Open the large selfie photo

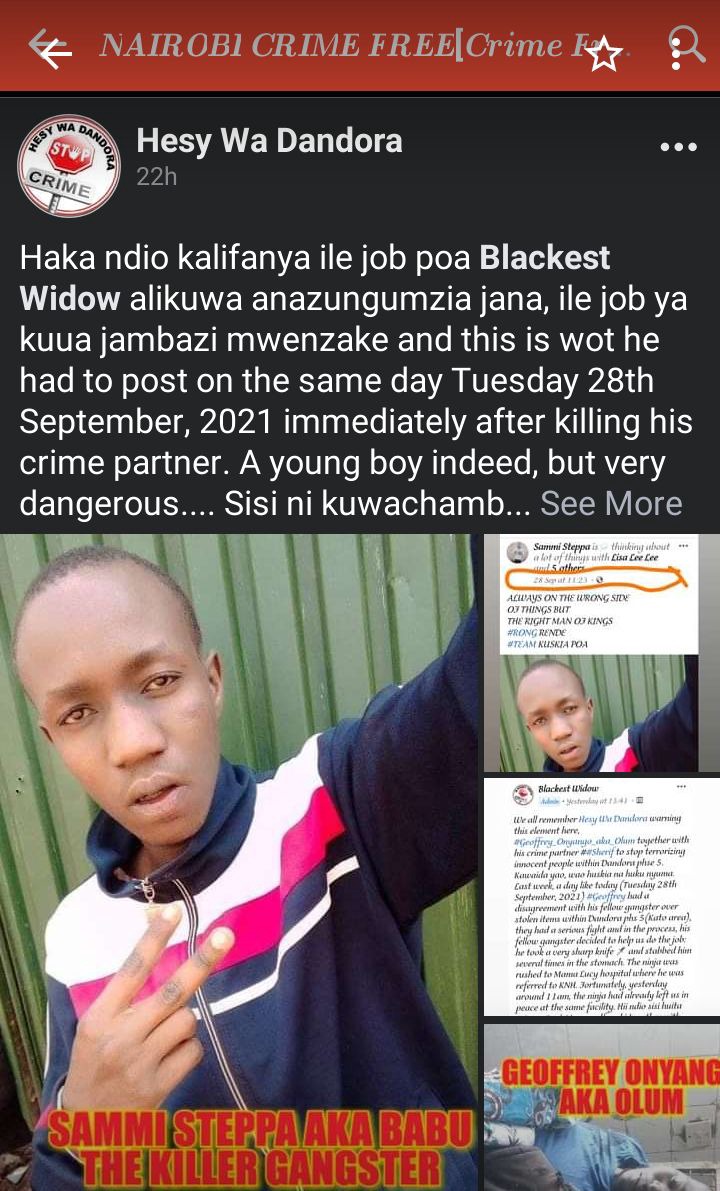(x=238, y=862)
